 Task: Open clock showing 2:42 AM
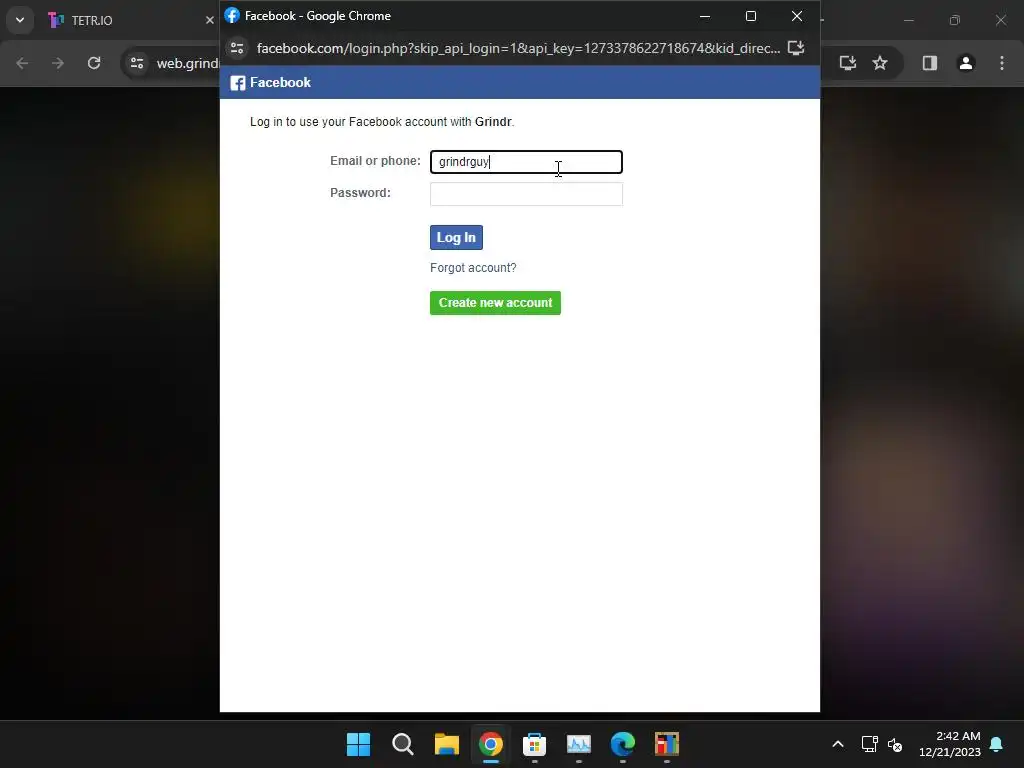[950, 744]
